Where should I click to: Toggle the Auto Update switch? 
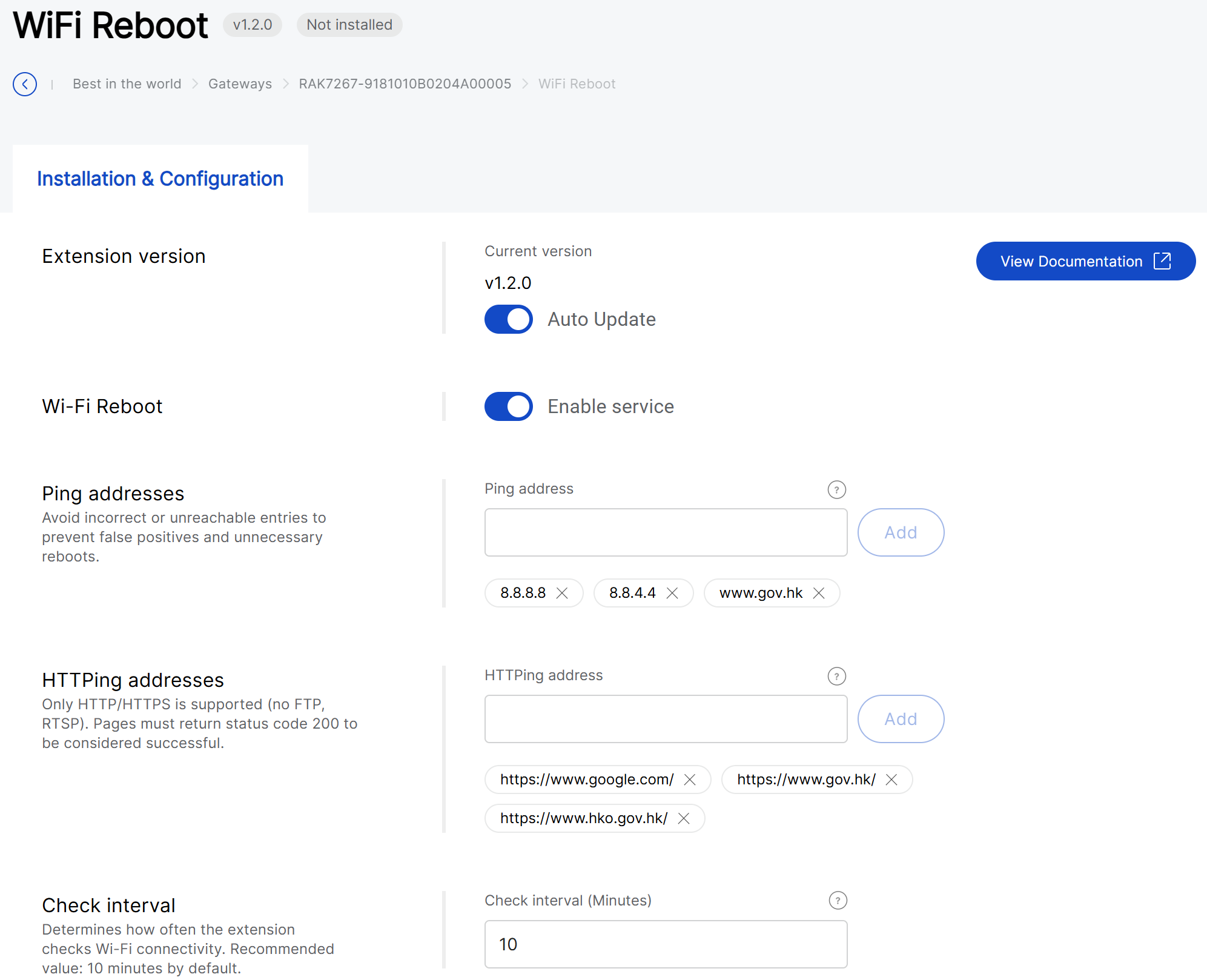509,319
